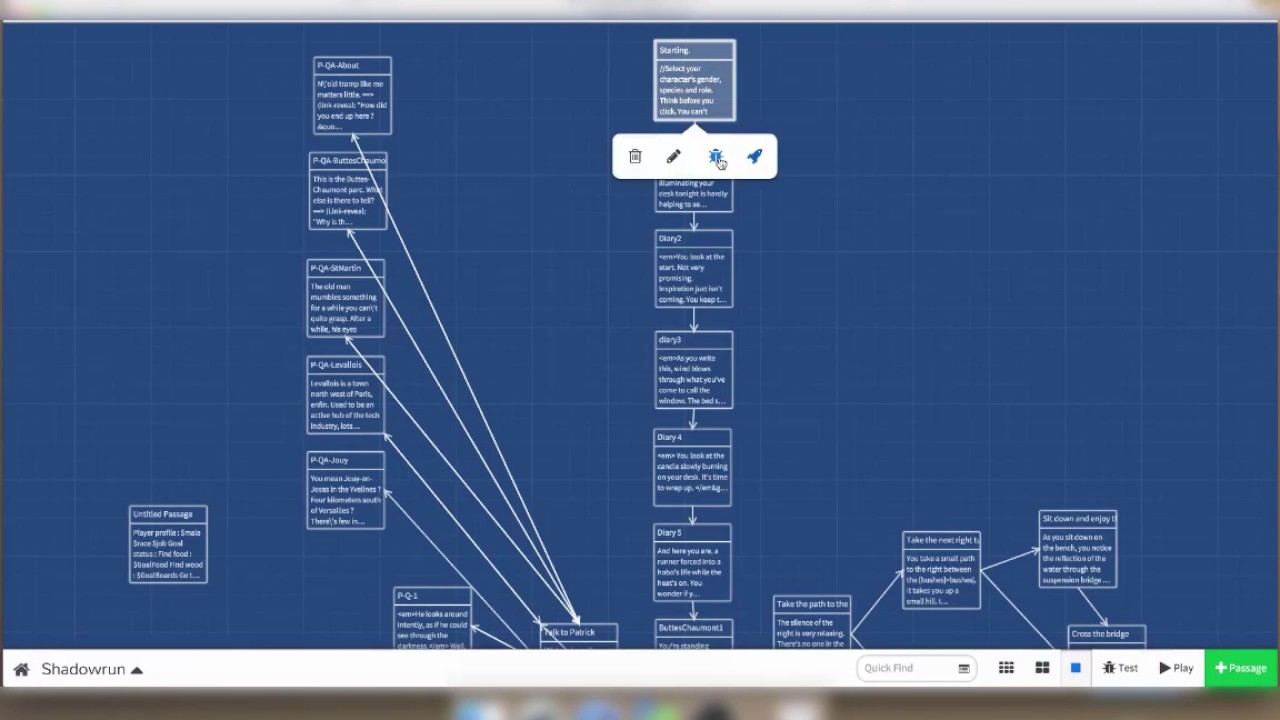The width and height of the screenshot is (1280, 720).
Task: Select the P-QA-Jouy passage
Action: click(345, 490)
